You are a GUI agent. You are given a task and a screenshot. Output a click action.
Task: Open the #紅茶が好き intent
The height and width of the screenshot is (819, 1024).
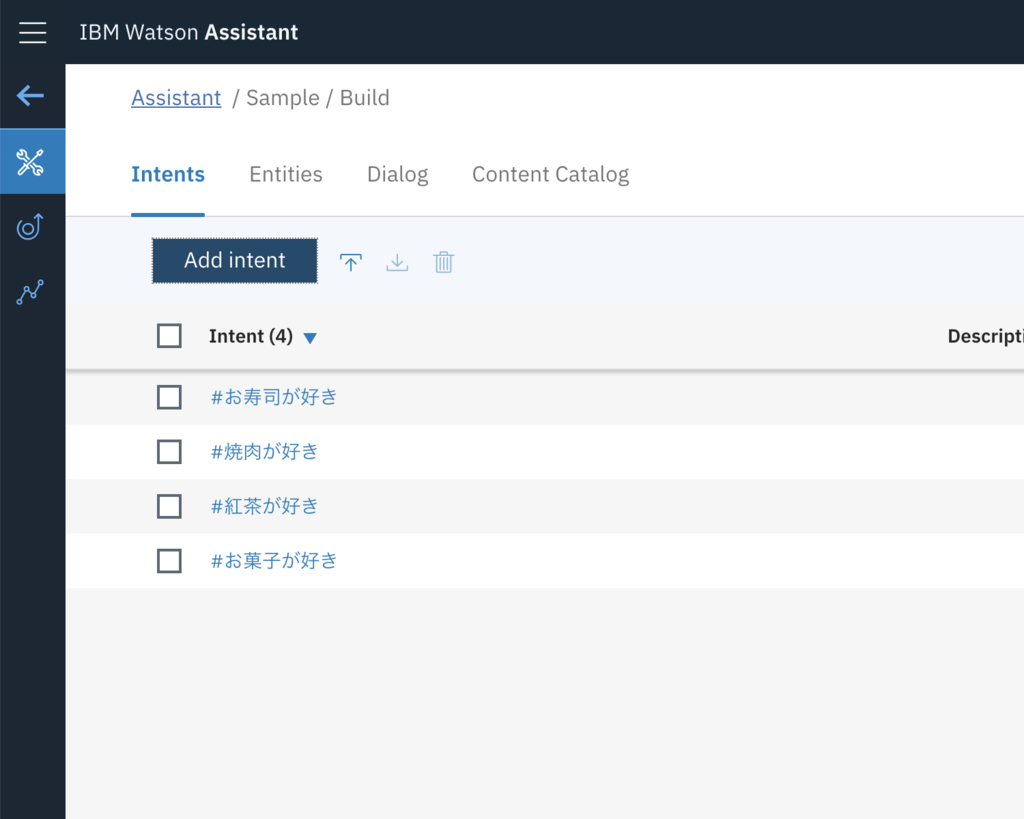pos(264,506)
